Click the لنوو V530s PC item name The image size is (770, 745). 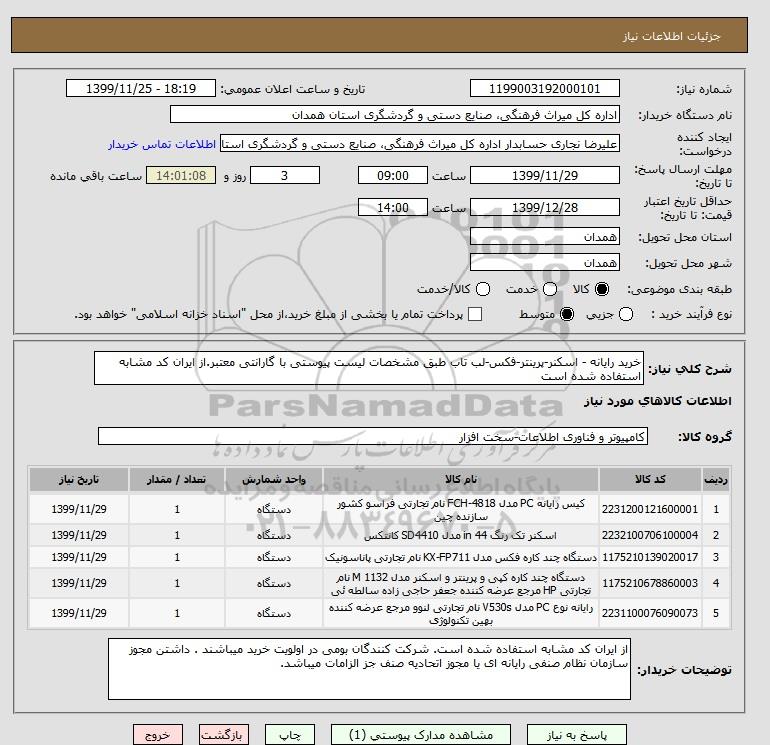[461, 613]
